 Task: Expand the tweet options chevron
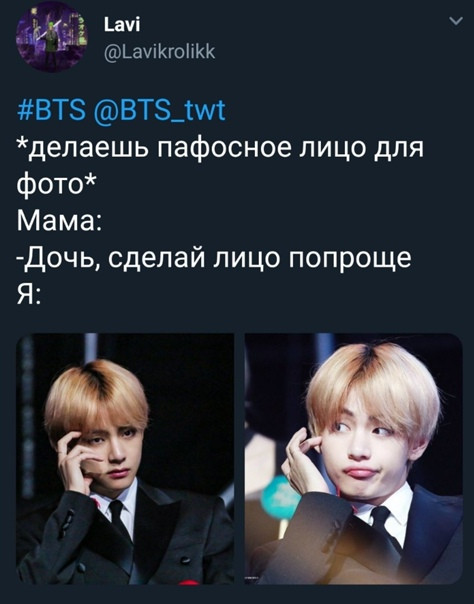(x=456, y=21)
